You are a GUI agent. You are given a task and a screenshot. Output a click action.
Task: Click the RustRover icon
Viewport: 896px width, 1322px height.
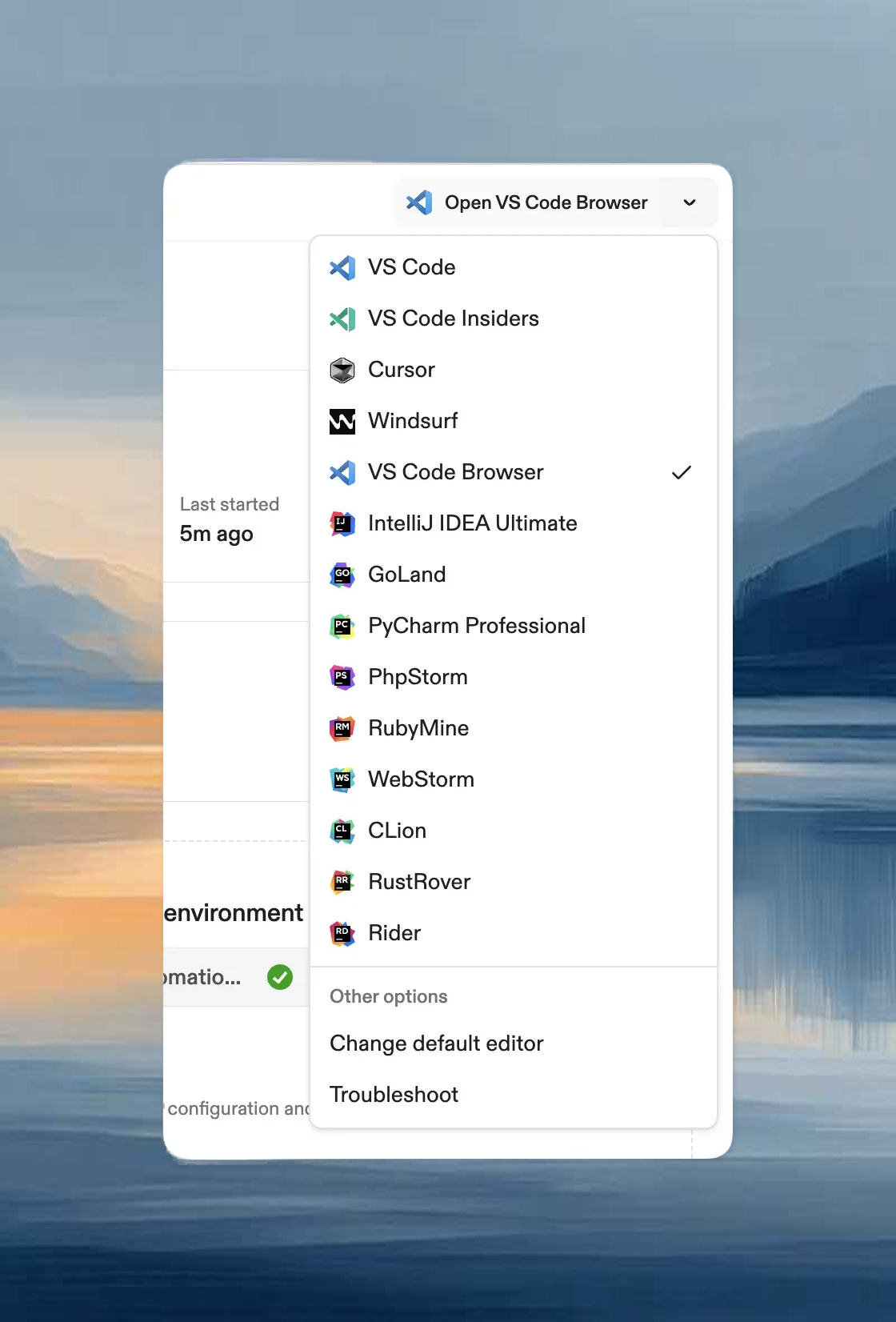click(342, 882)
